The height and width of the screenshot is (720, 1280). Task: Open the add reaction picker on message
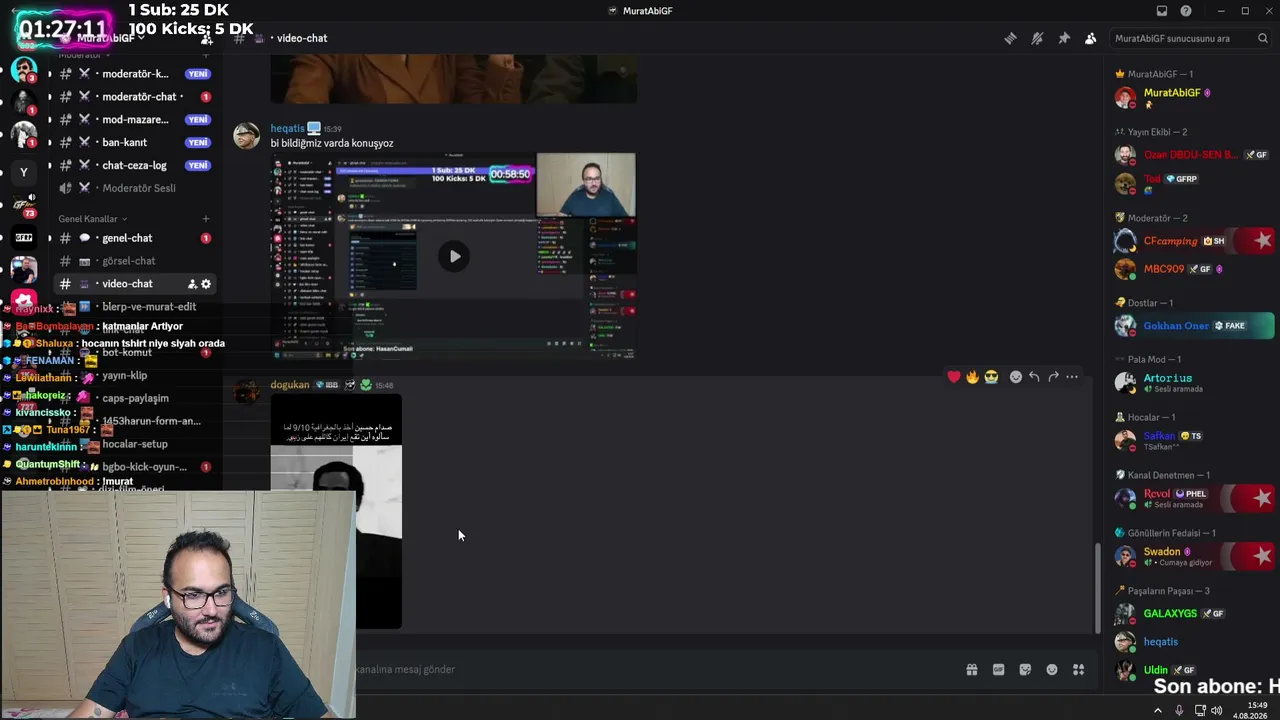point(1016,377)
